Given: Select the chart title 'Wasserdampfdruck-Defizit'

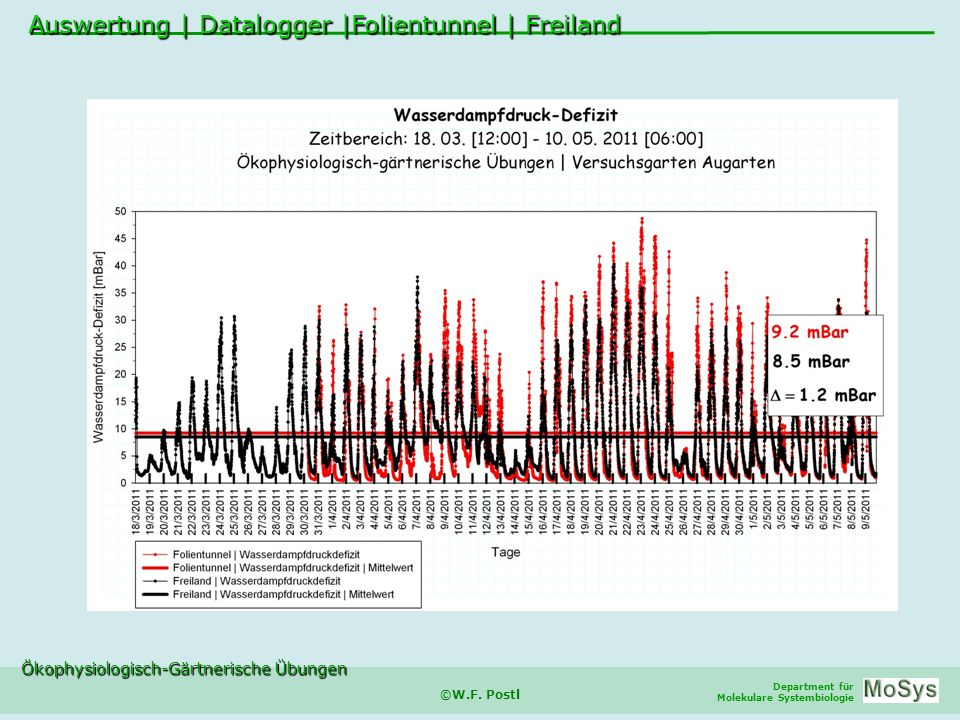Looking at the screenshot, I should (x=506, y=115).
